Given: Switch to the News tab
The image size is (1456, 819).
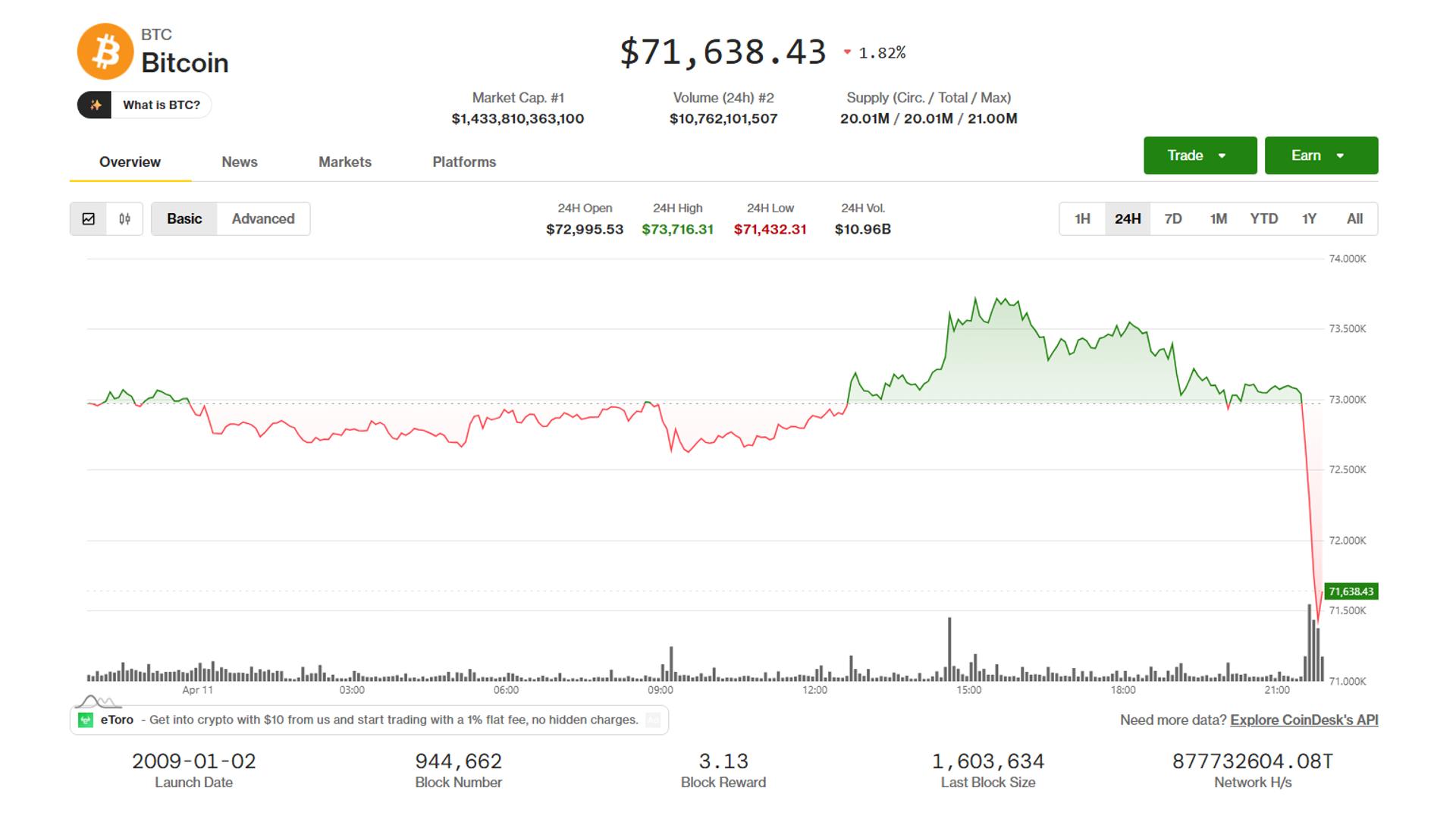Looking at the screenshot, I should [x=240, y=162].
